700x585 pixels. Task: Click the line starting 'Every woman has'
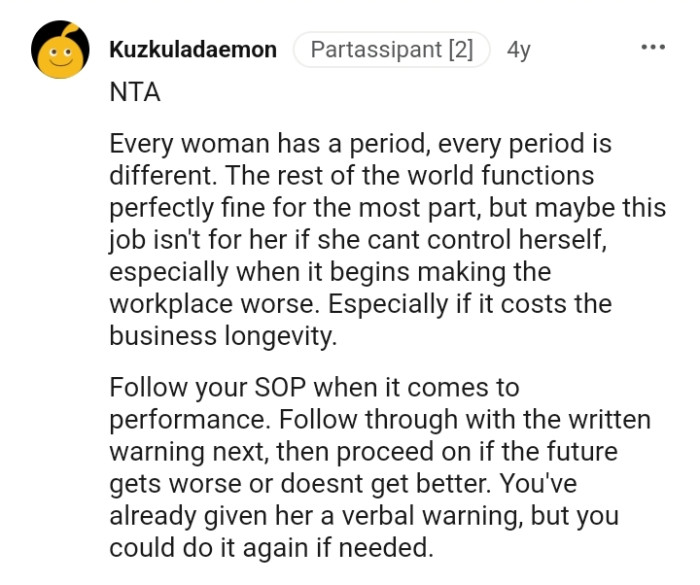pyautogui.click(x=360, y=144)
